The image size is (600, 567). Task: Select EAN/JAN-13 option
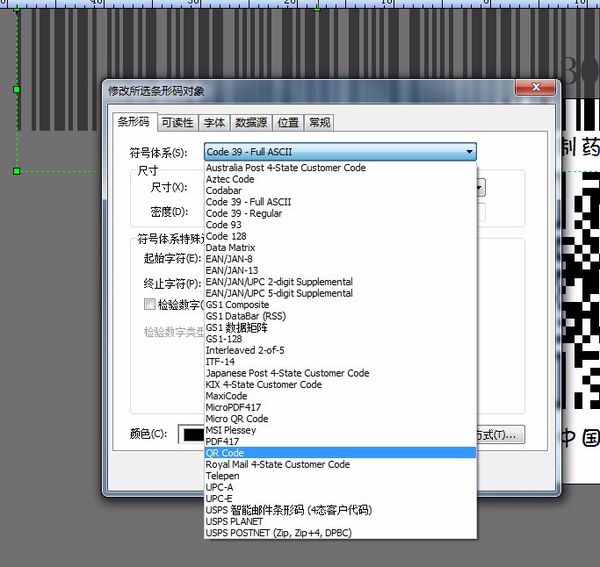point(340,270)
